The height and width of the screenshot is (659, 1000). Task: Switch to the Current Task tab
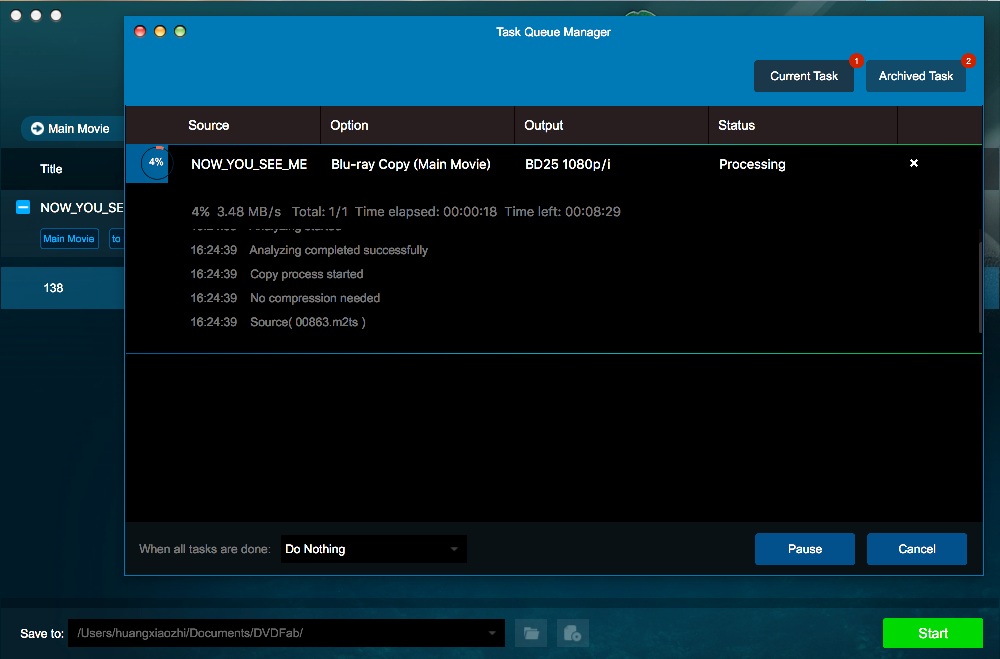pyautogui.click(x=804, y=76)
